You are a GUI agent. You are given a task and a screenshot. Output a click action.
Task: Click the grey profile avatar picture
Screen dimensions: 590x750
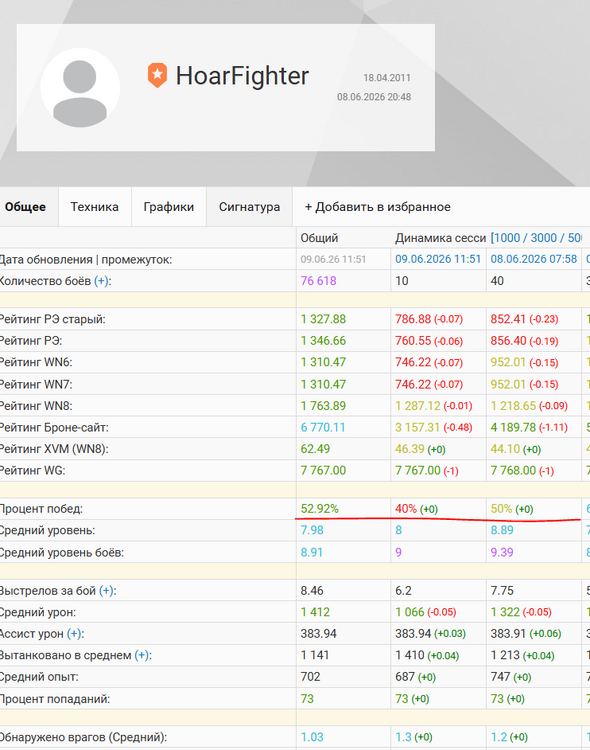click(x=80, y=88)
